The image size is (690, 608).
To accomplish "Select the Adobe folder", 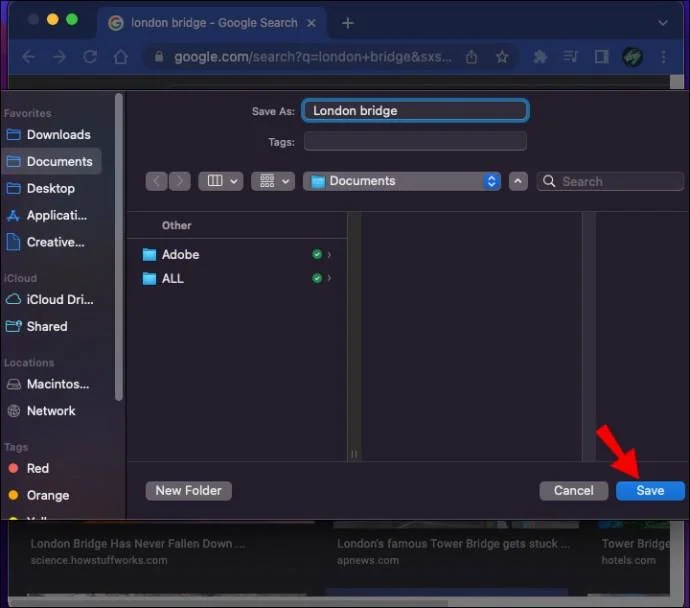I will [x=181, y=254].
